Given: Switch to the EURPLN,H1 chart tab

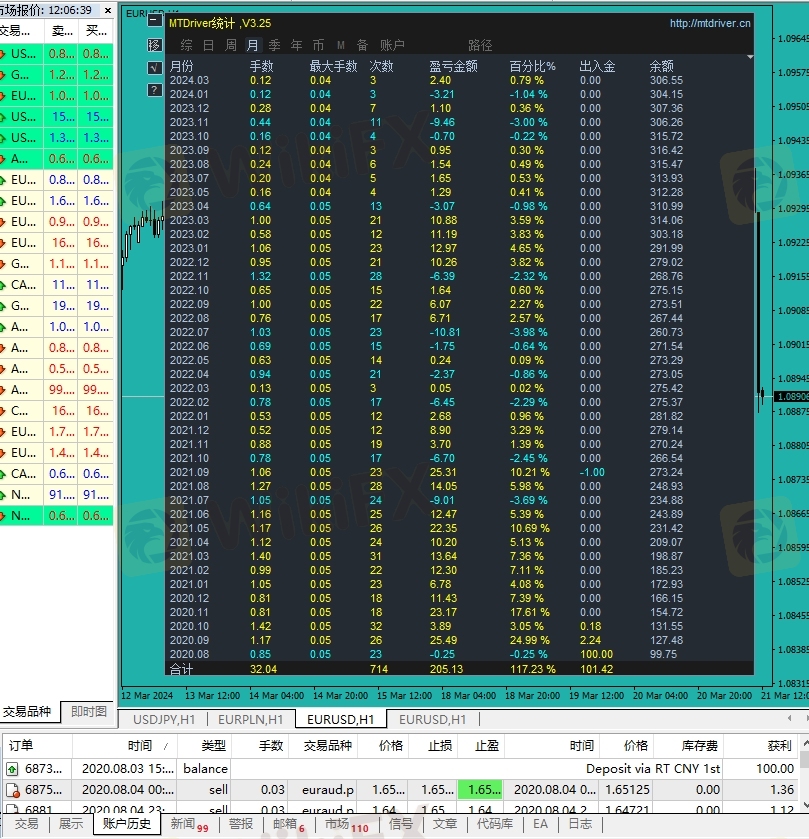Looking at the screenshot, I should pos(250,720).
